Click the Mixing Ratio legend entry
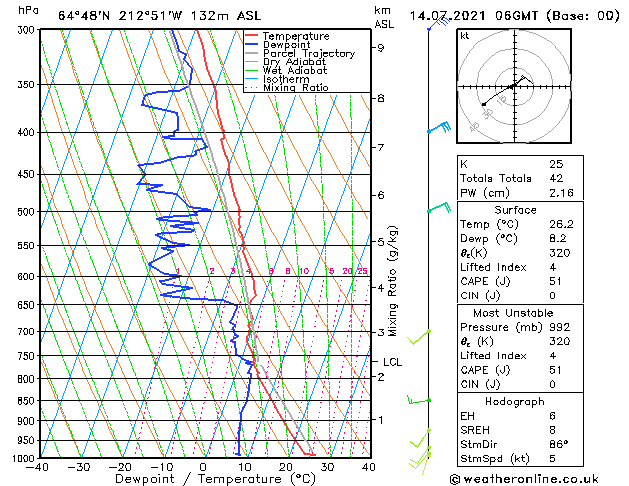Screen dimensions: 629x486 pyautogui.click(x=287, y=88)
